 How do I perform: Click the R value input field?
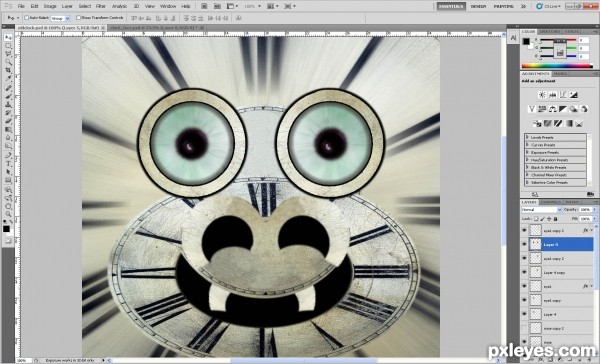[x=584, y=40]
